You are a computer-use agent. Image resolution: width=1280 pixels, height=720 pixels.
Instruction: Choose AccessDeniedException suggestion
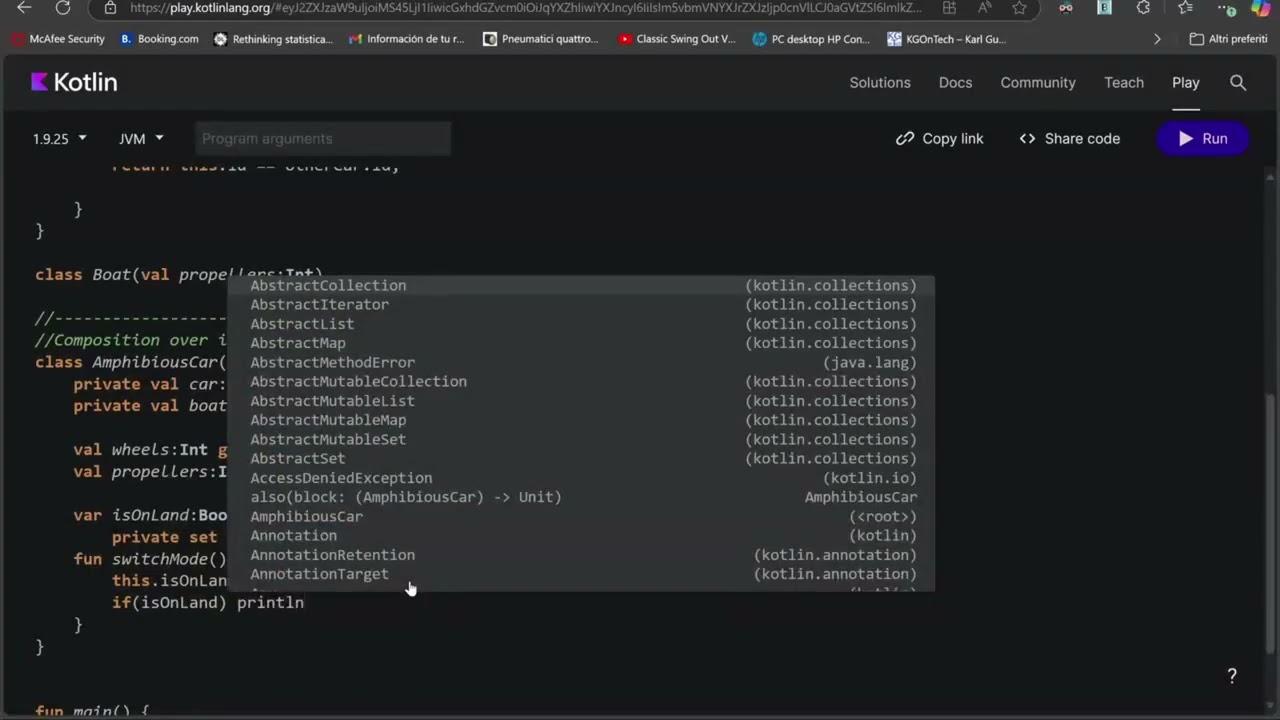click(x=581, y=478)
